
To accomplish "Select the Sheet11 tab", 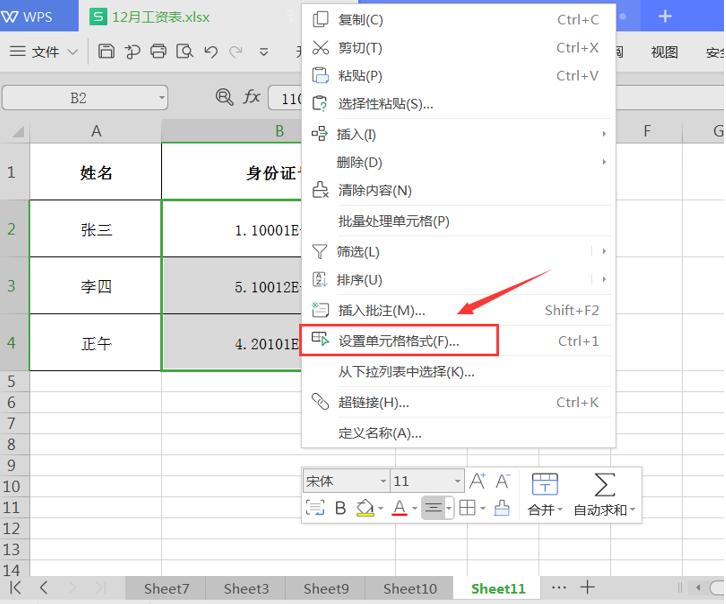I will [498, 589].
